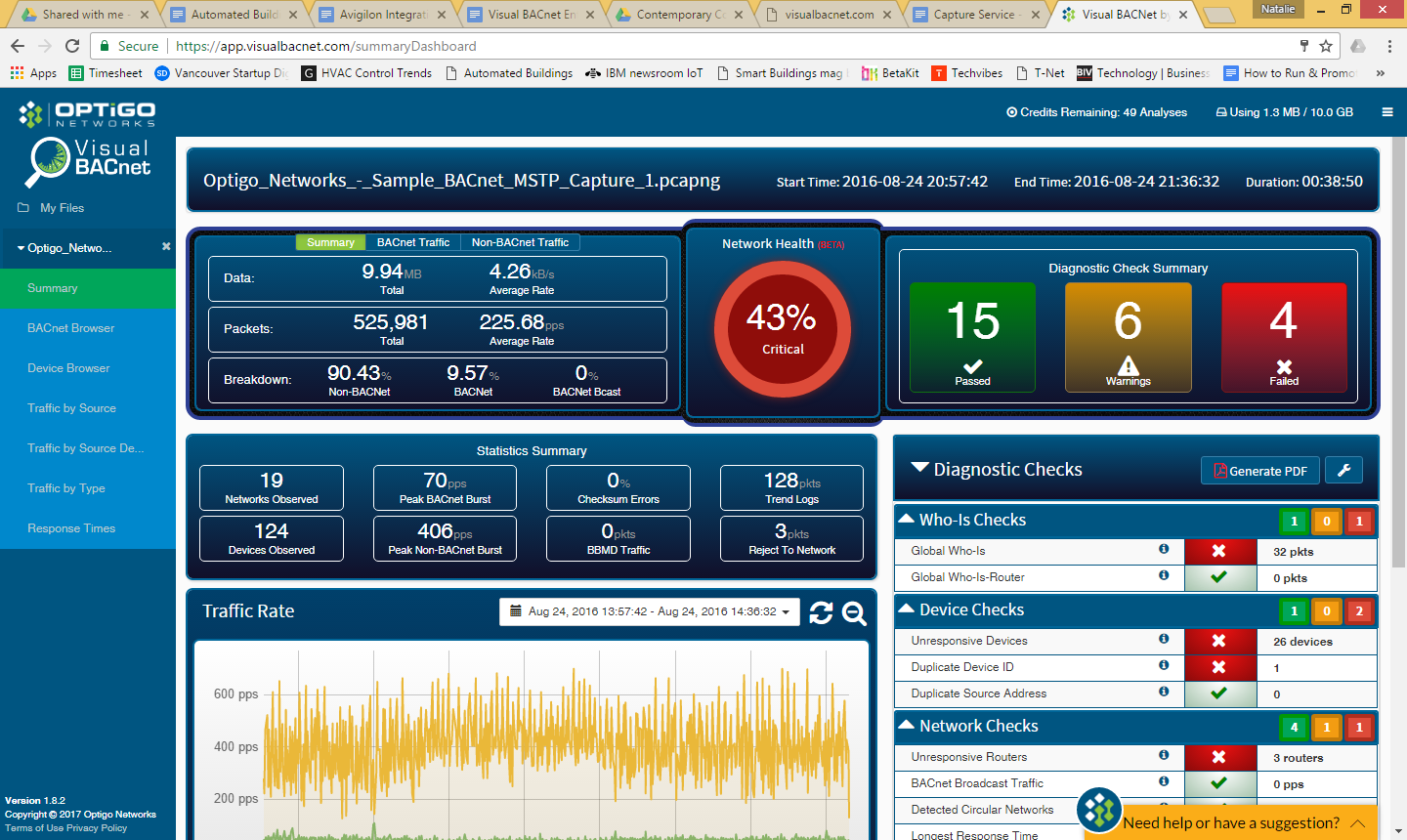Click the Generate PDF button
This screenshot has height=840, width=1407.
click(1259, 470)
